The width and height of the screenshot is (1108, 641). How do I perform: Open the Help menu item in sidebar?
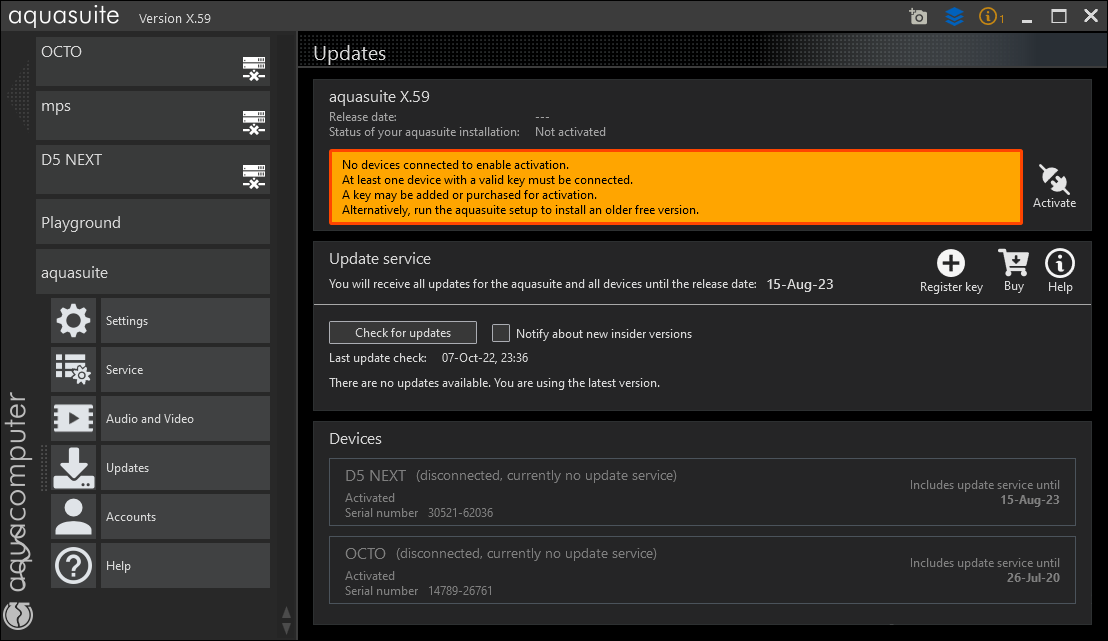pos(185,565)
